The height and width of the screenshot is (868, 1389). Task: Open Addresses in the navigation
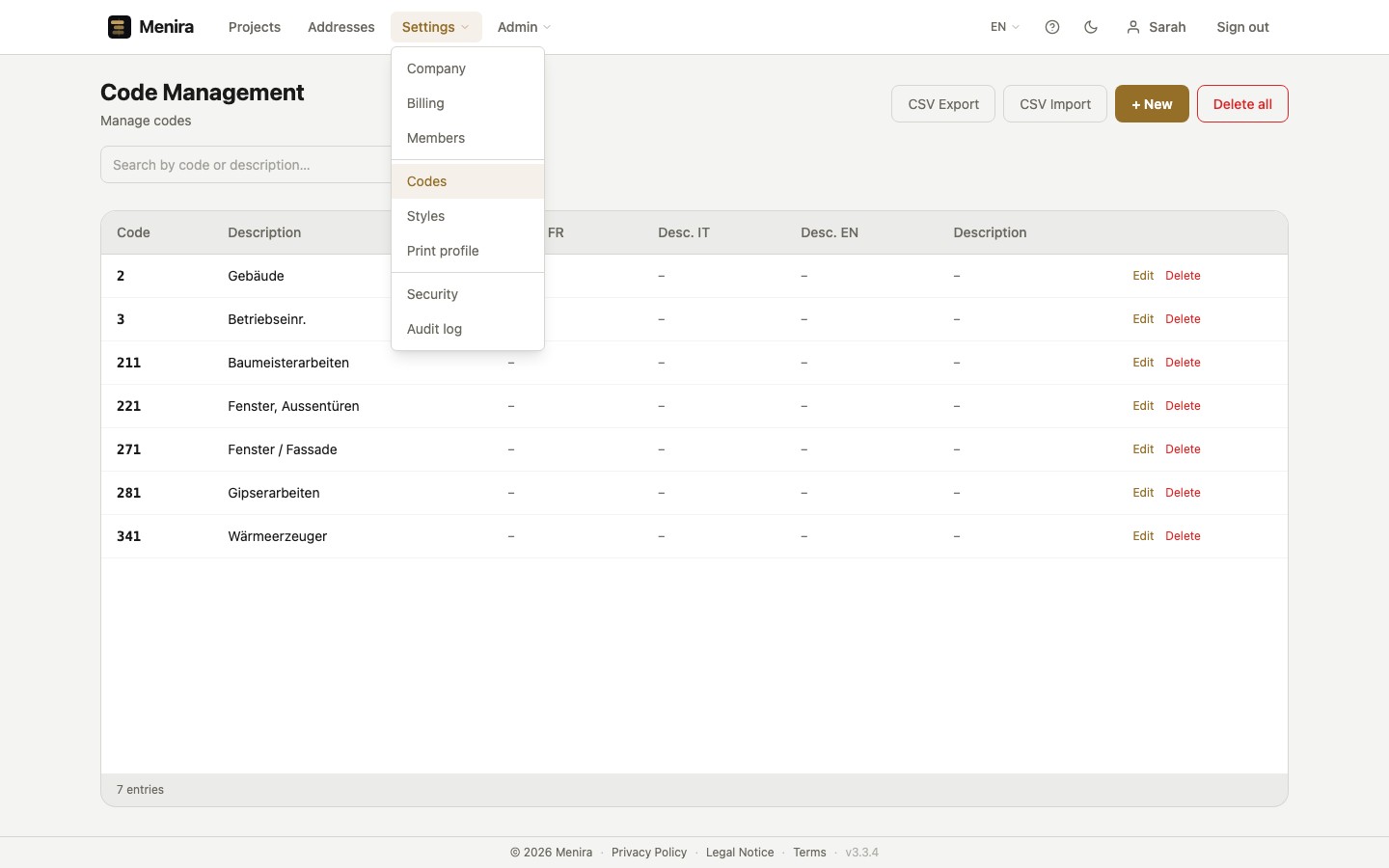coord(341,27)
